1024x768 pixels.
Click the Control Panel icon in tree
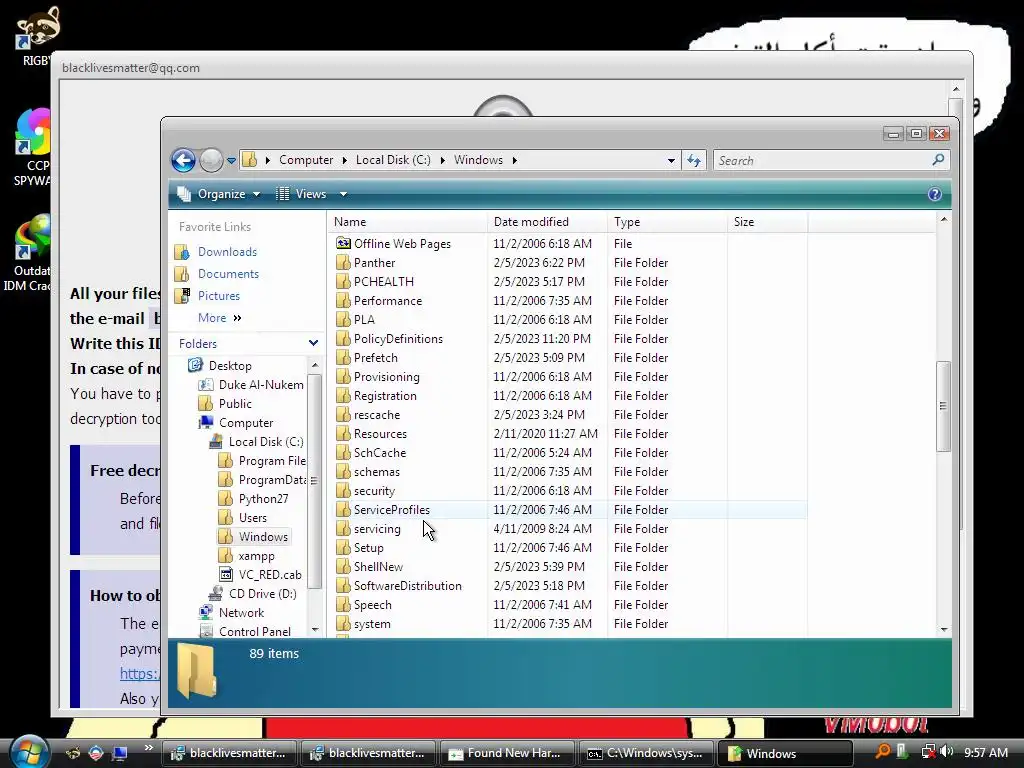pos(206,632)
